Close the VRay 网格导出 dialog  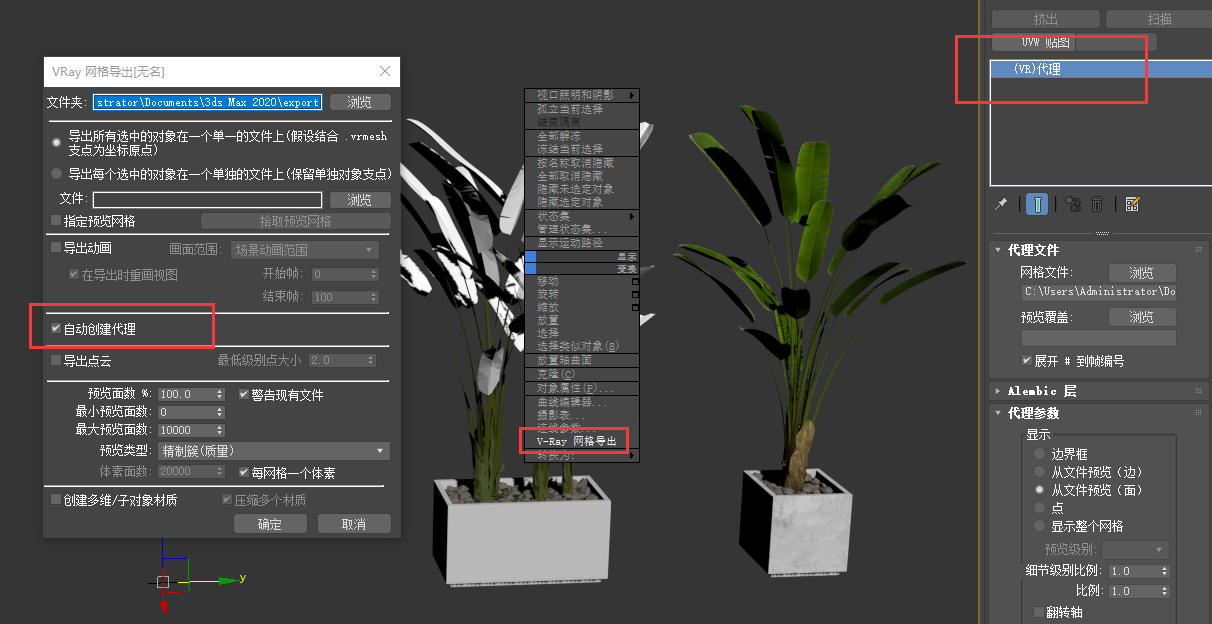coord(385,71)
